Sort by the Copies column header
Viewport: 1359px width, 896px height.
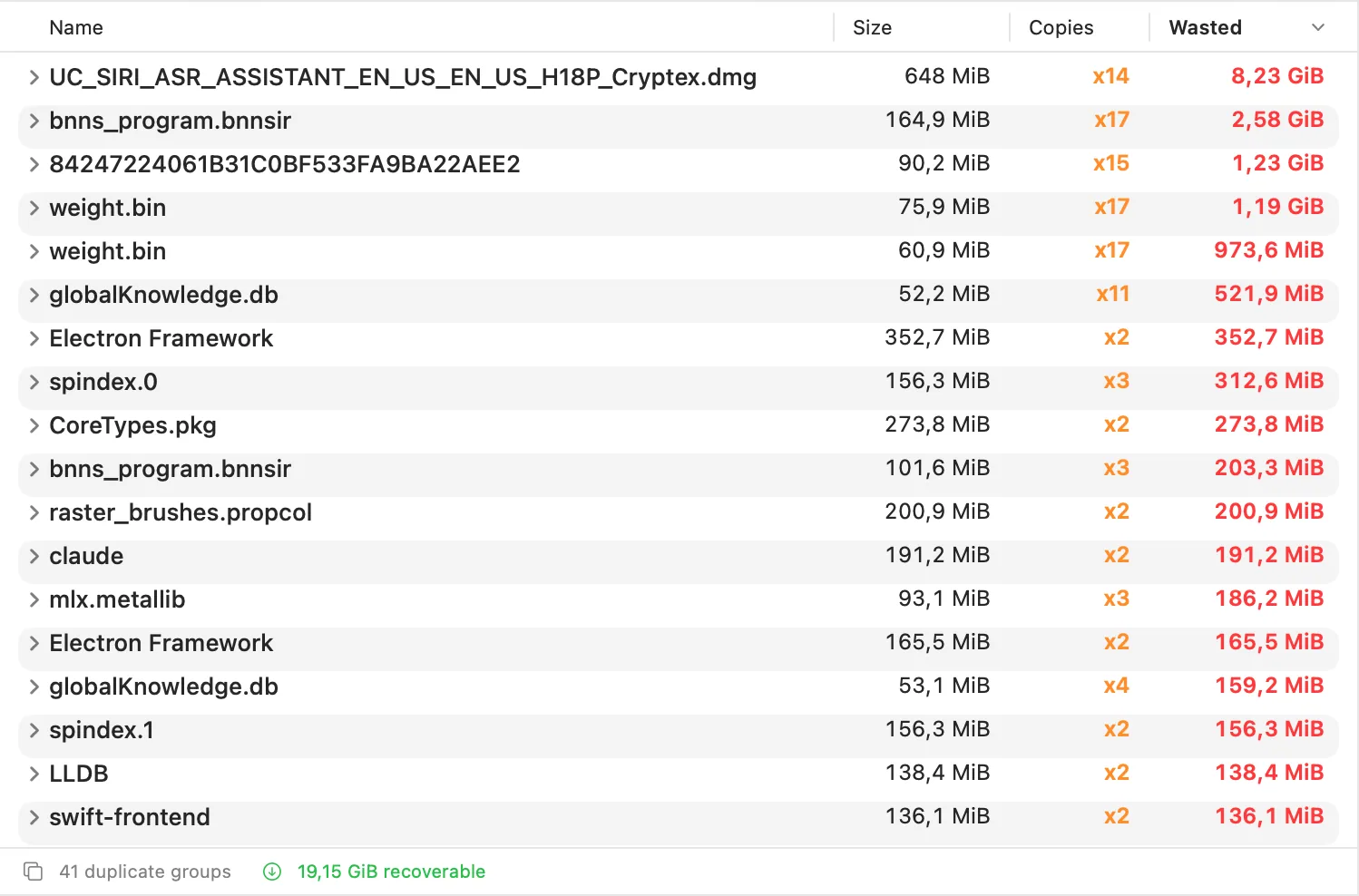coord(1061,28)
